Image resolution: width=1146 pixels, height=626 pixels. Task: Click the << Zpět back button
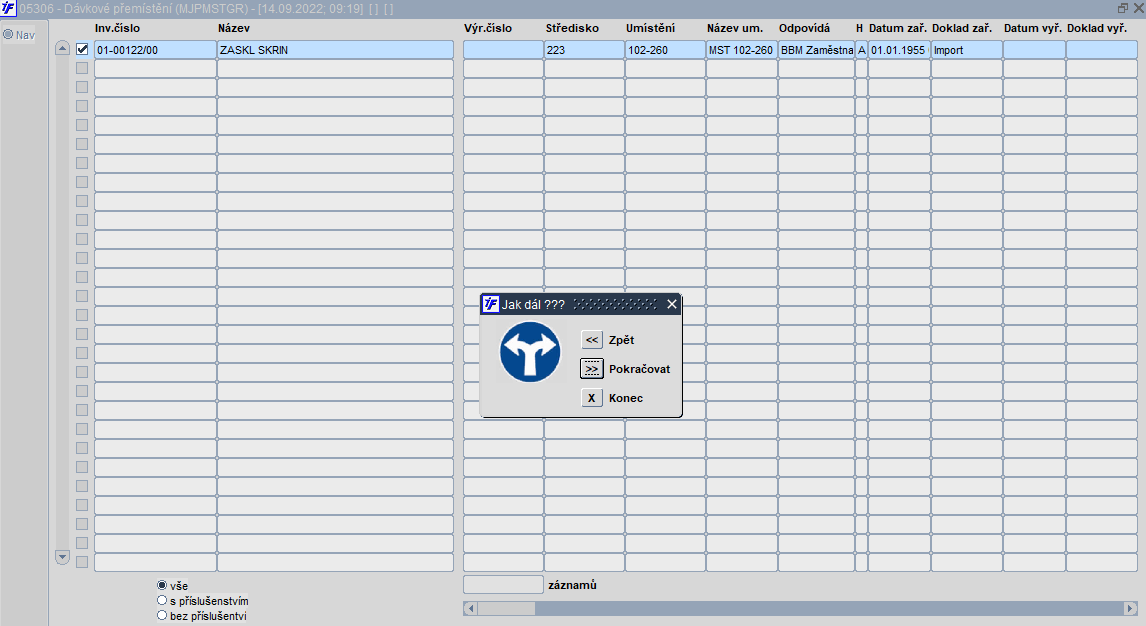[591, 340]
